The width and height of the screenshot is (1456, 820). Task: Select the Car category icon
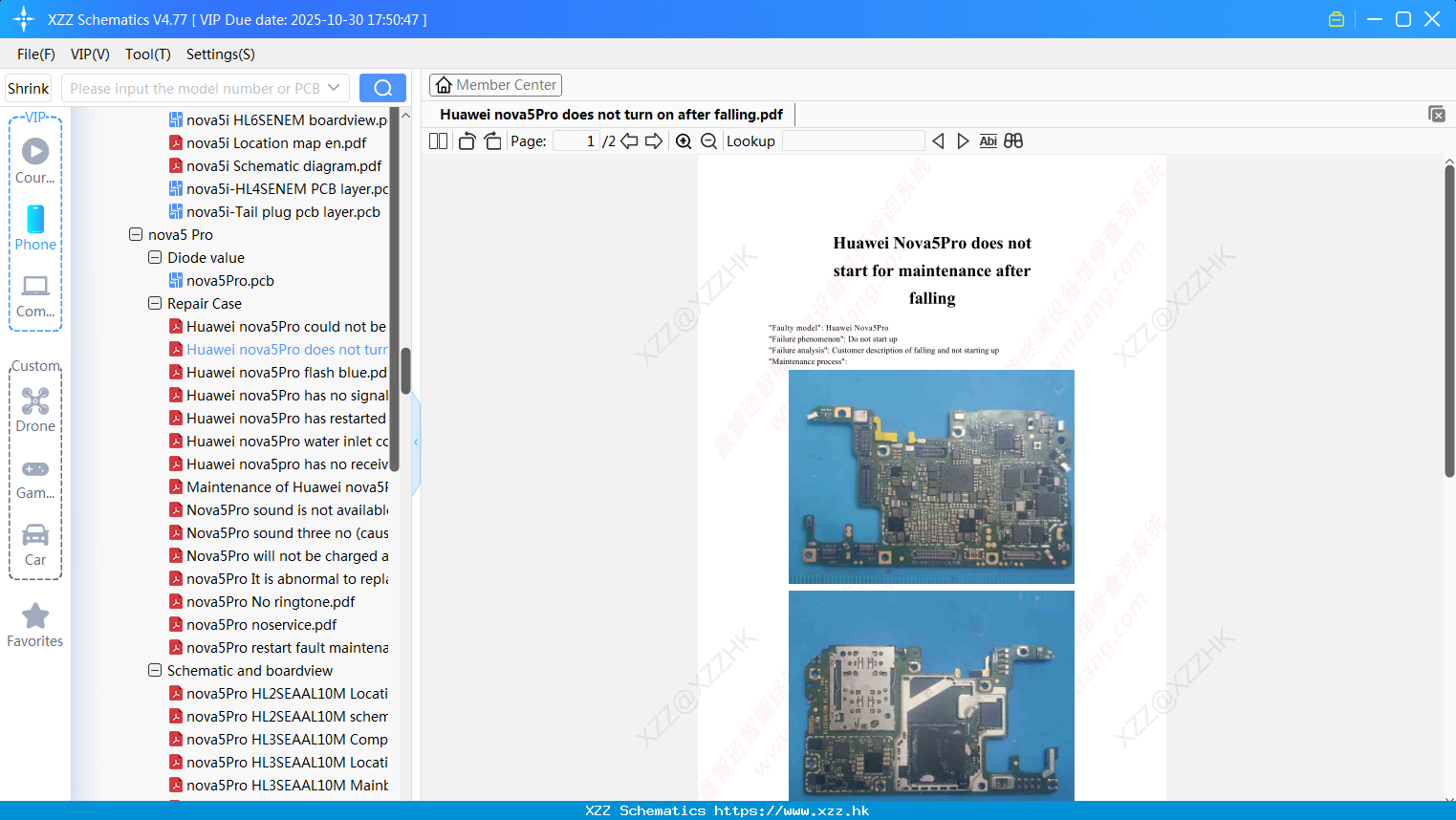point(35,544)
